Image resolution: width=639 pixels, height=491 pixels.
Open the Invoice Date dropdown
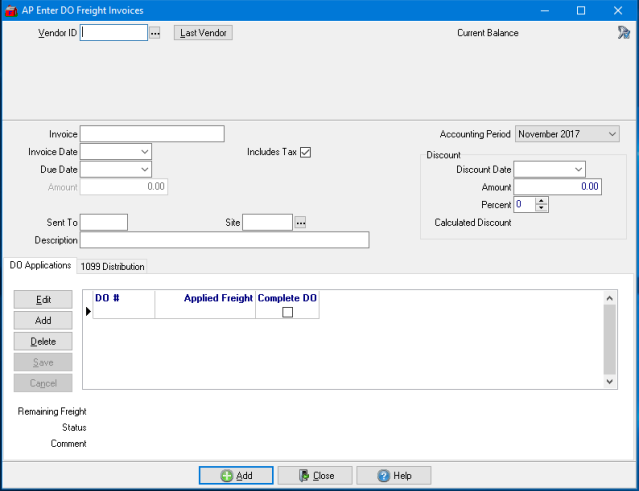coord(145,152)
